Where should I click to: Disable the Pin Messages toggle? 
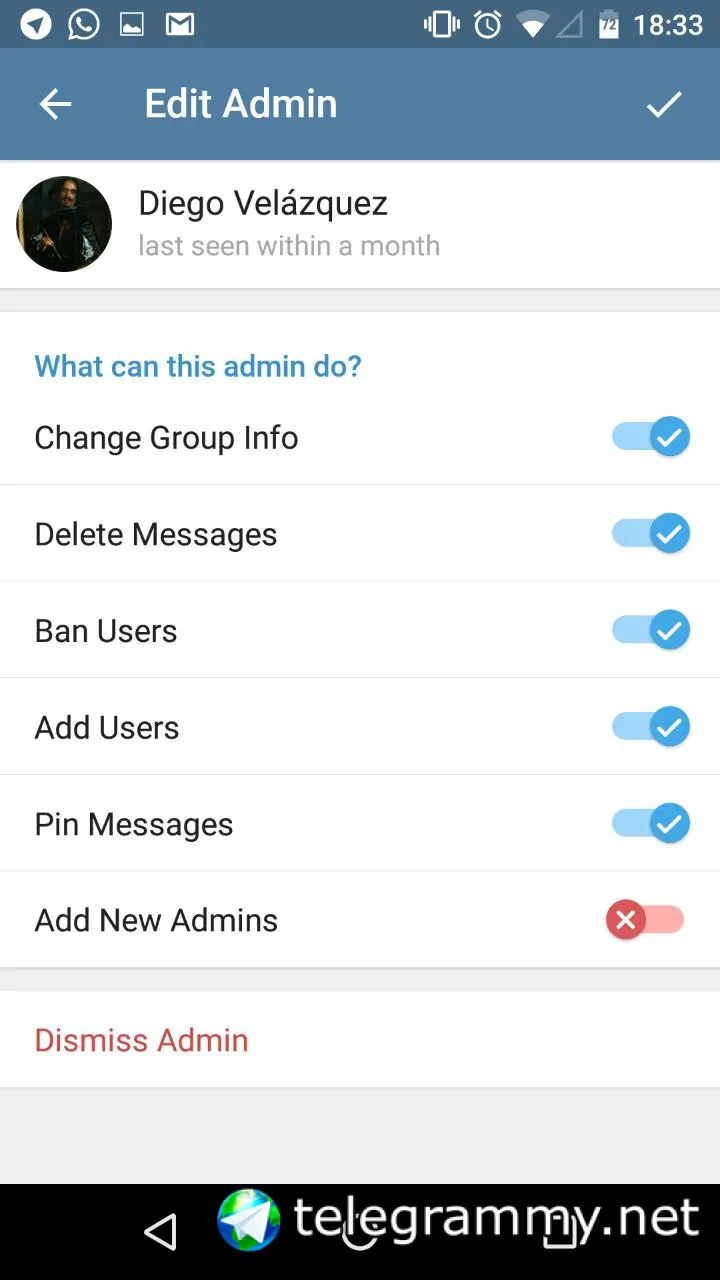click(x=651, y=824)
